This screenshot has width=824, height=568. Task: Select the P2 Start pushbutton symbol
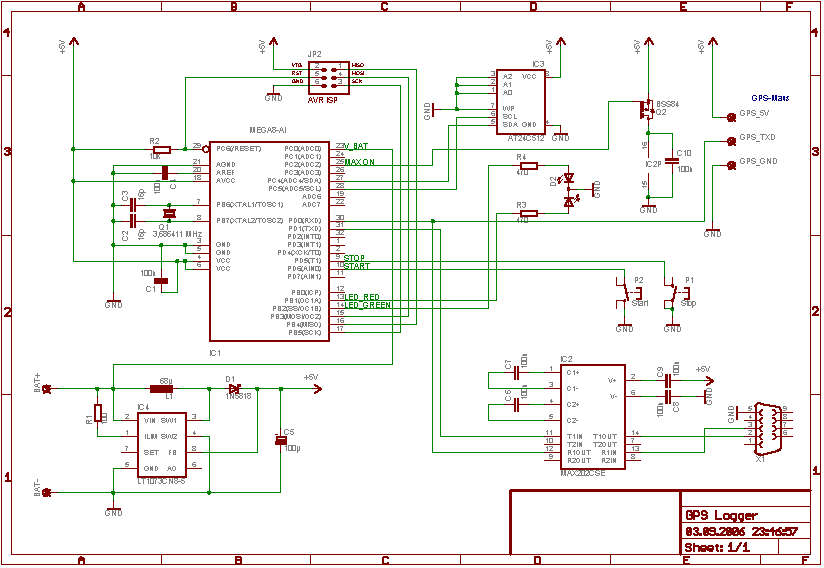[x=629, y=293]
